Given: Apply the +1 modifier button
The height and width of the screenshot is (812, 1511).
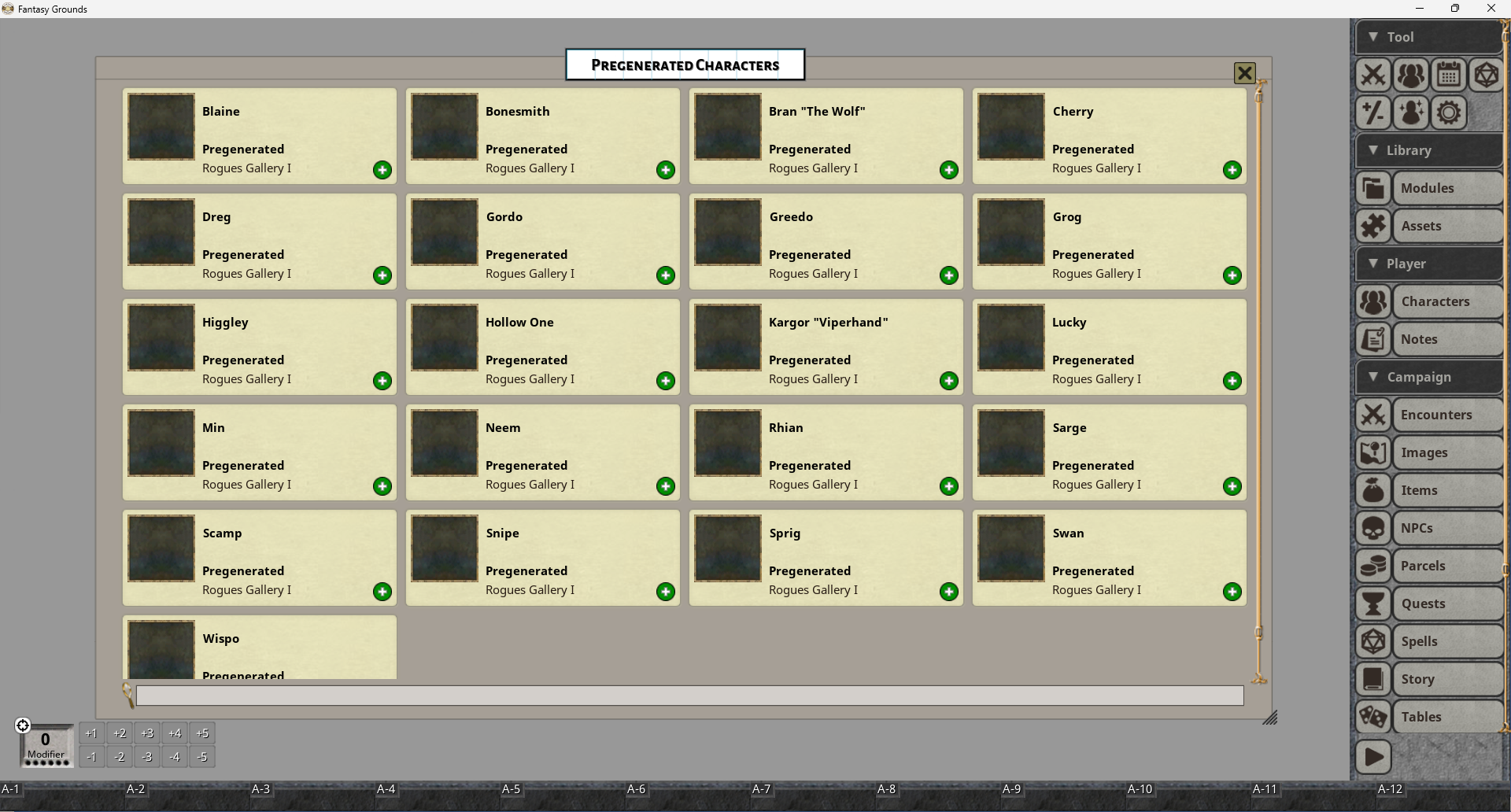Looking at the screenshot, I should pos(91,733).
